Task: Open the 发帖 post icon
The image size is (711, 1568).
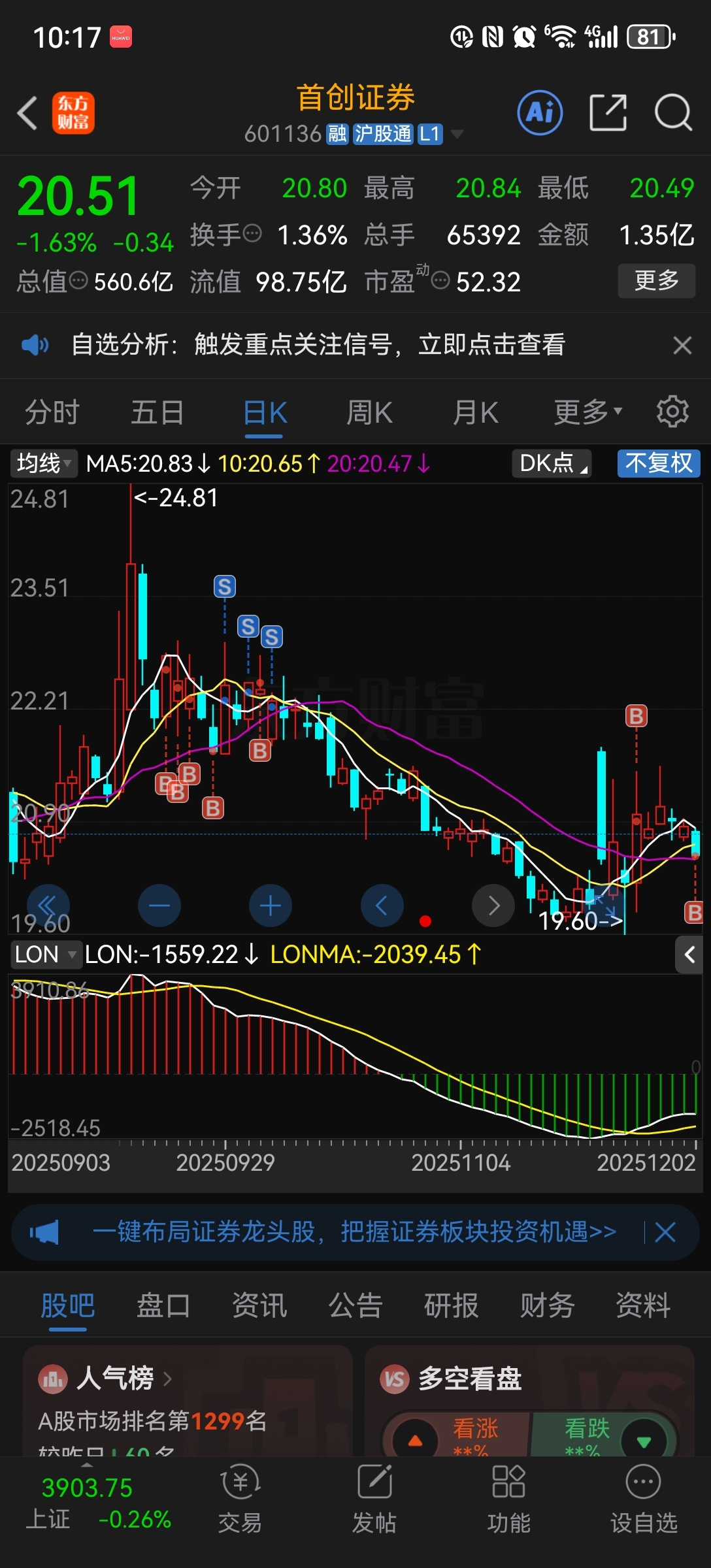Action: [374, 1499]
